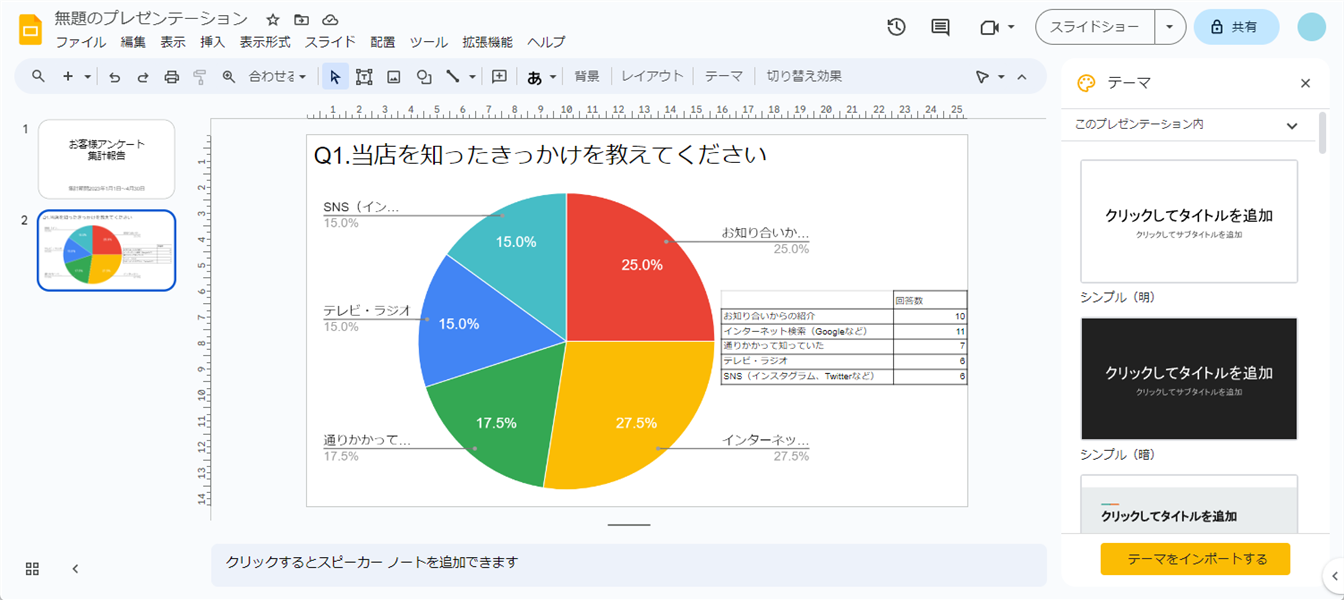Open the 挿入 menu

pyautogui.click(x=212, y=42)
